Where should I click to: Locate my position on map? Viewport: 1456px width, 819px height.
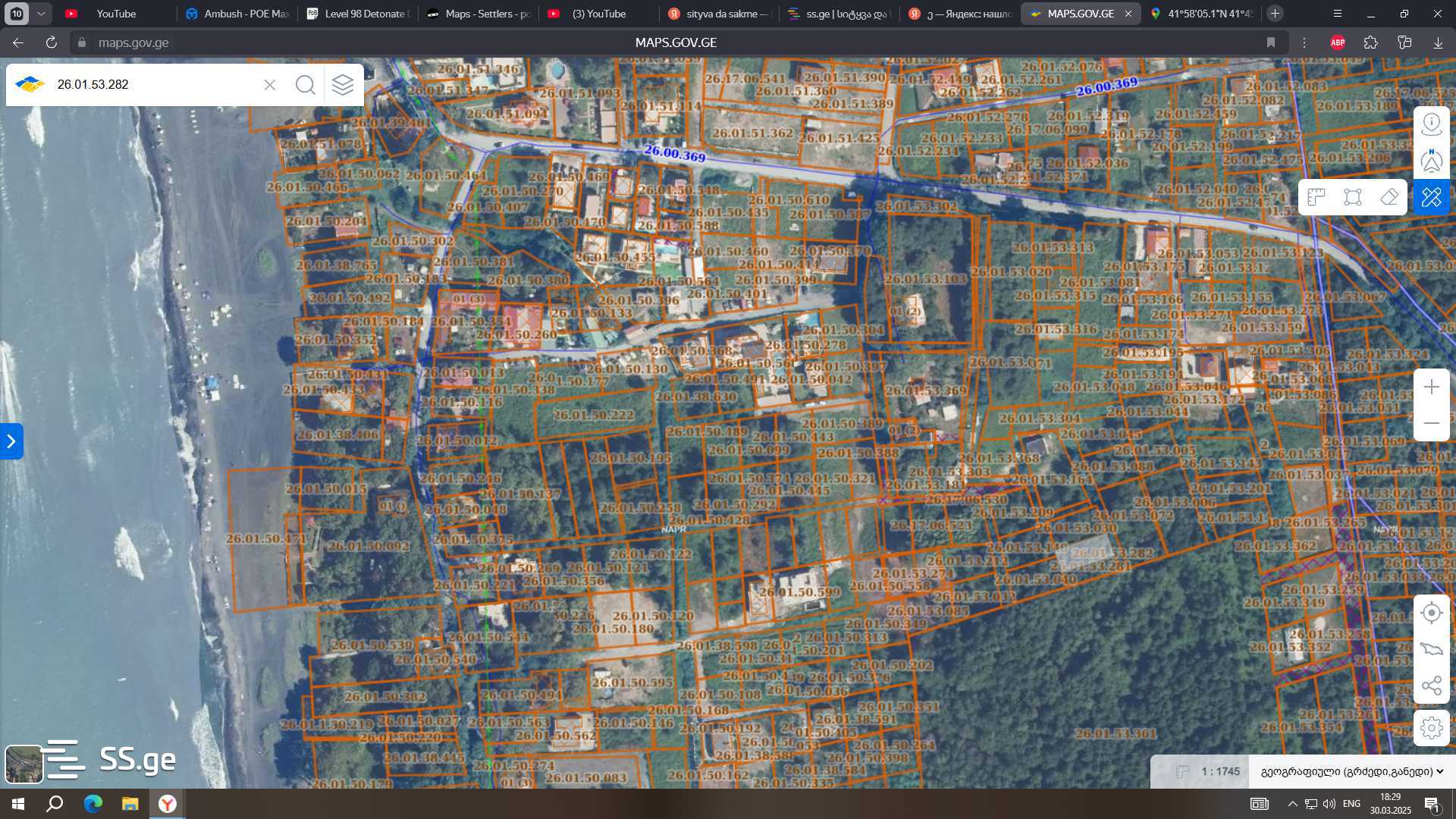point(1431,613)
